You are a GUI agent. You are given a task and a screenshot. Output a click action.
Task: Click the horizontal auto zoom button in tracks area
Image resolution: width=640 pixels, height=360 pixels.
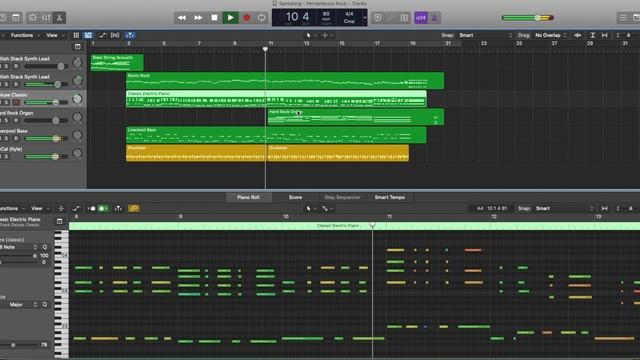point(604,36)
